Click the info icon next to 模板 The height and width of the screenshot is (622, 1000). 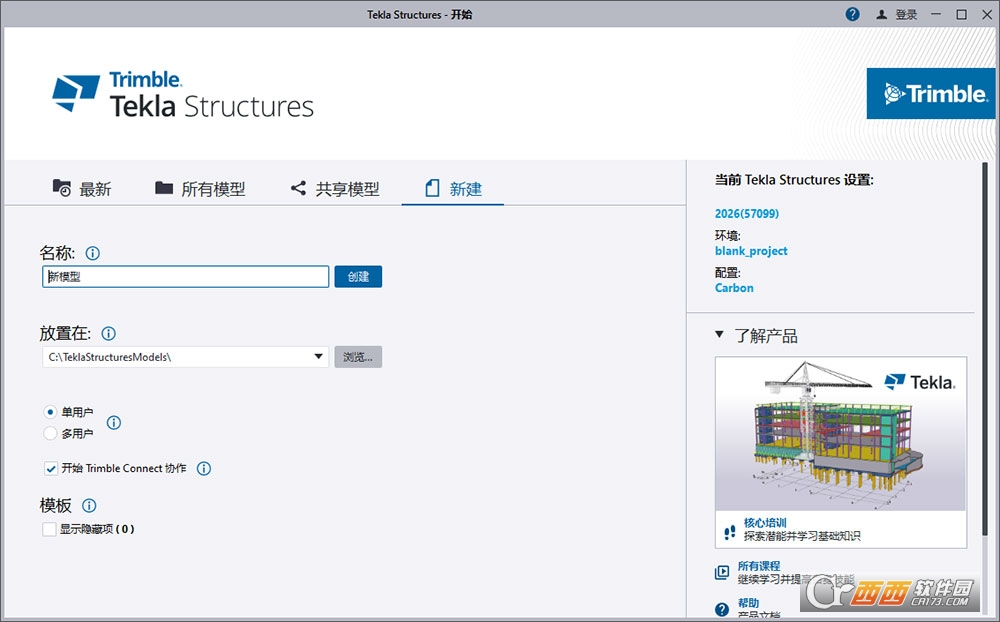(89, 506)
